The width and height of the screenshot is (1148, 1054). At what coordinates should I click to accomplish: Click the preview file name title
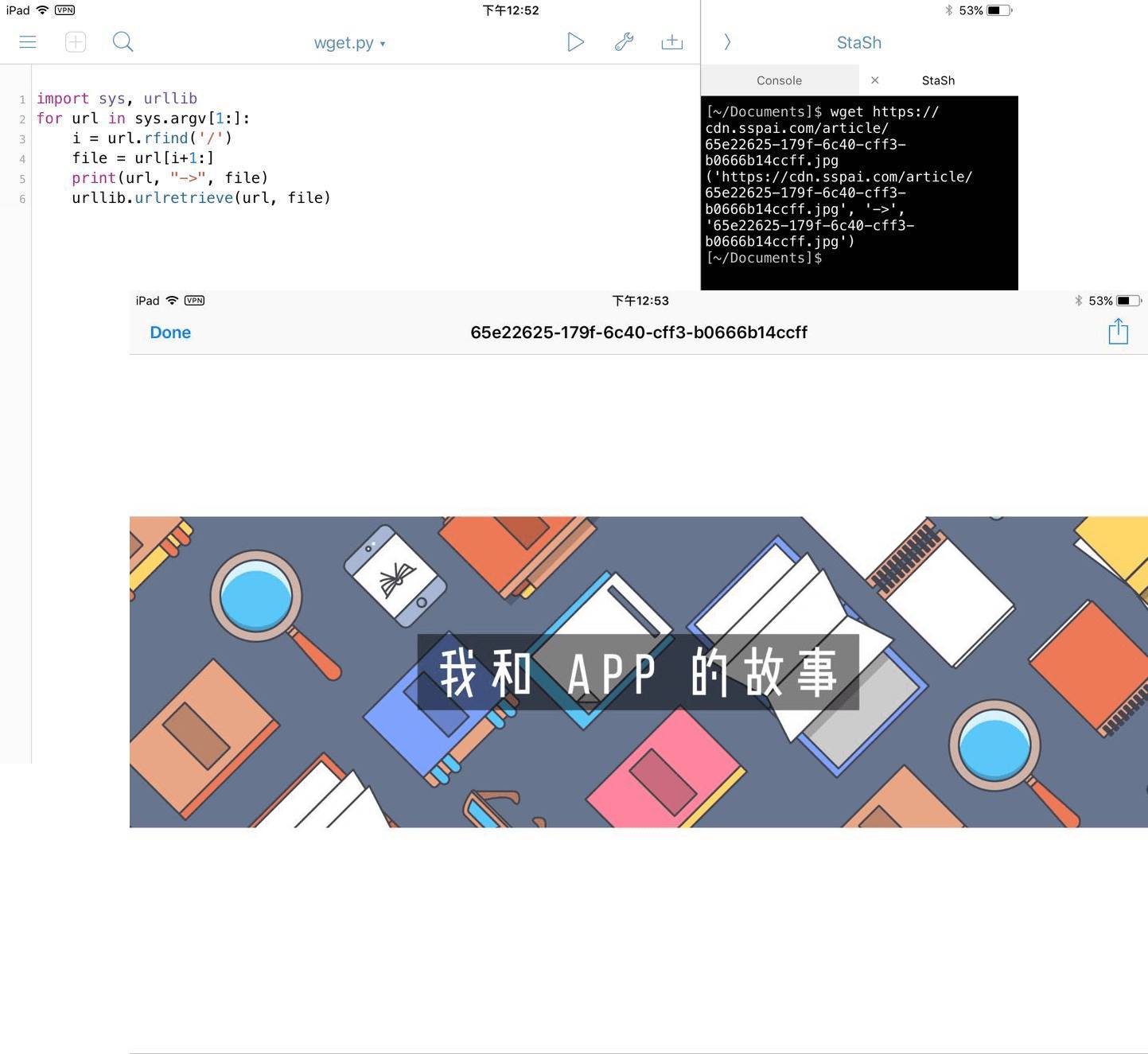coord(639,333)
